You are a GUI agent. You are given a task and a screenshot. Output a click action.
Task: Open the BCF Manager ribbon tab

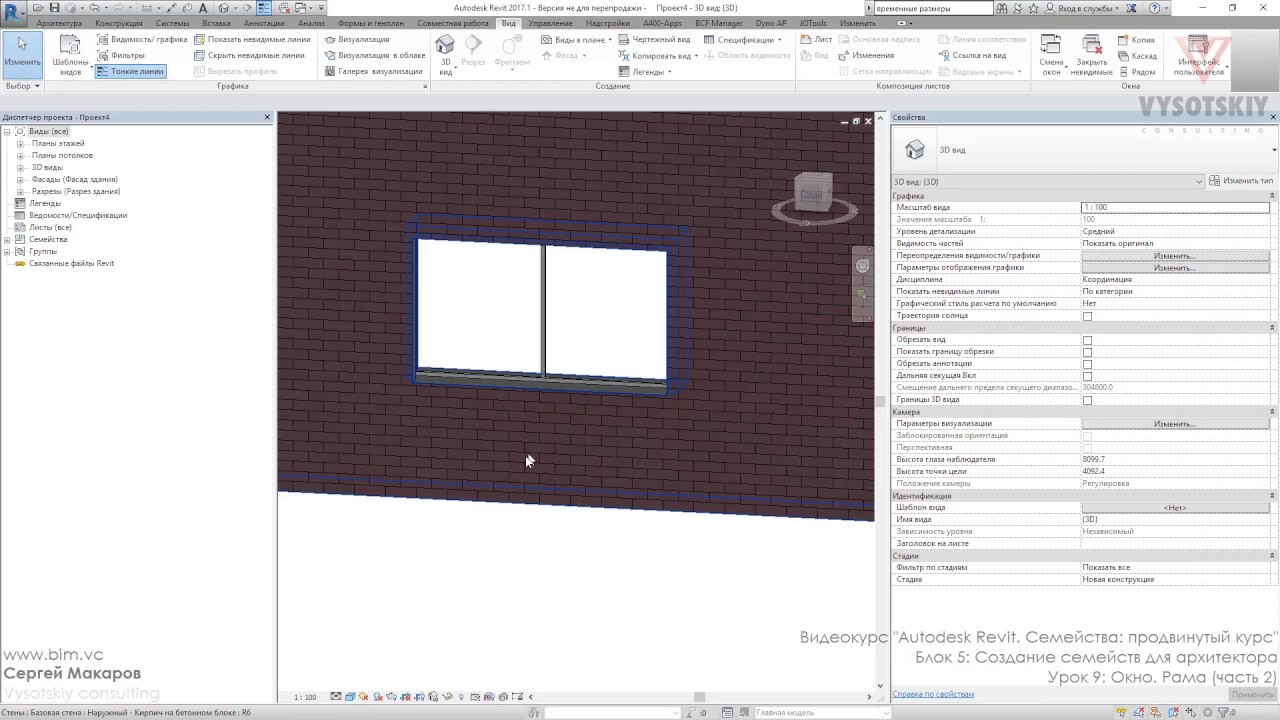(x=721, y=23)
